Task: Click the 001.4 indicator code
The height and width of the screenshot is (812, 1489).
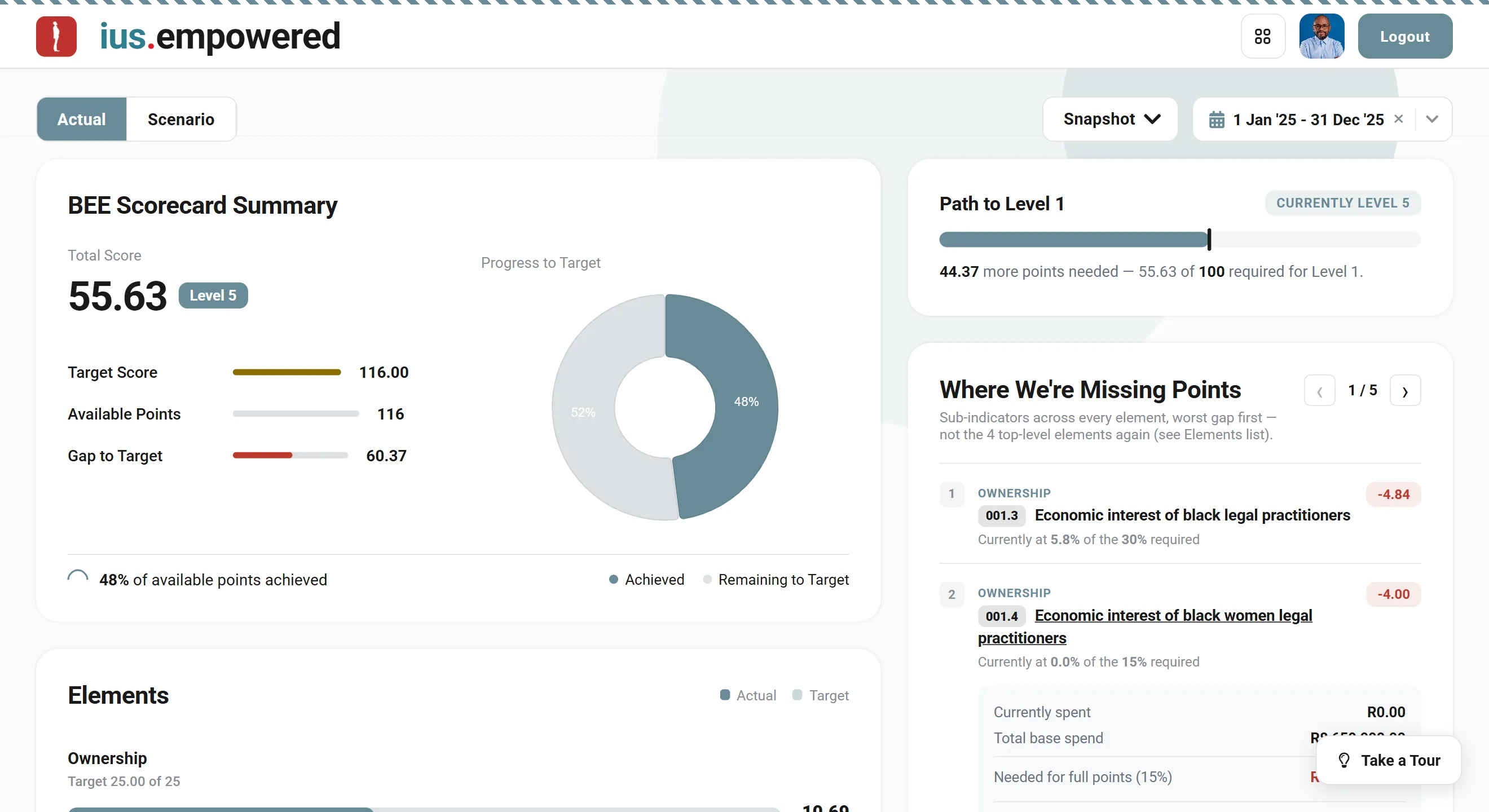Action: 1002,616
